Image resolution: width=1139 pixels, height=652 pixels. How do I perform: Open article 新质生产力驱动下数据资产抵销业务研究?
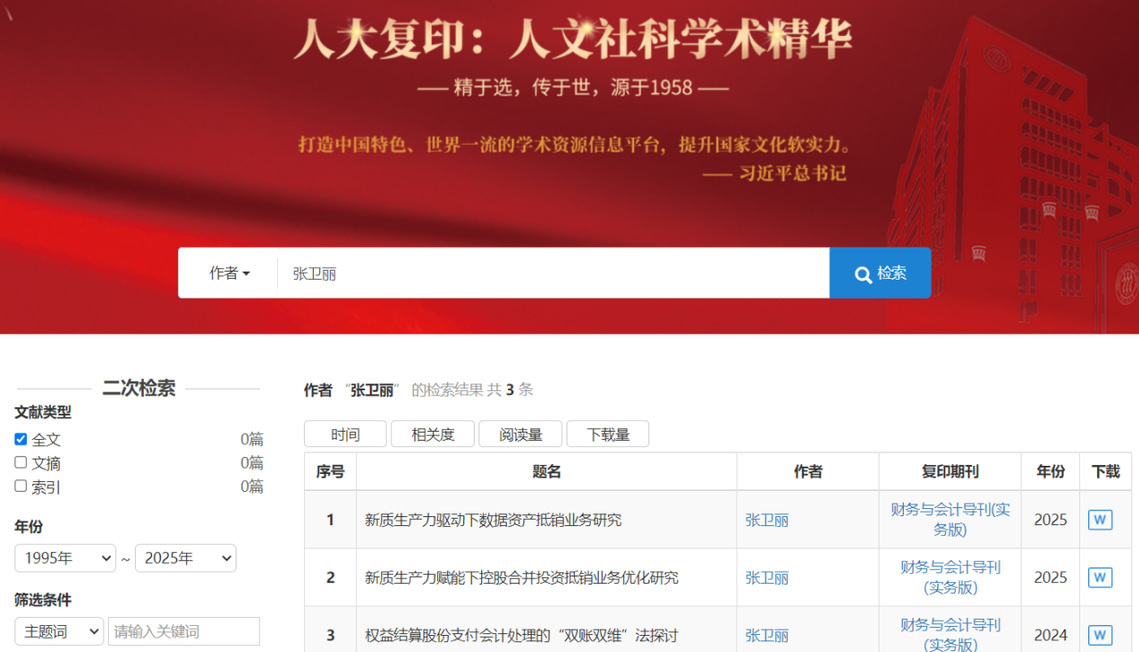coord(493,520)
